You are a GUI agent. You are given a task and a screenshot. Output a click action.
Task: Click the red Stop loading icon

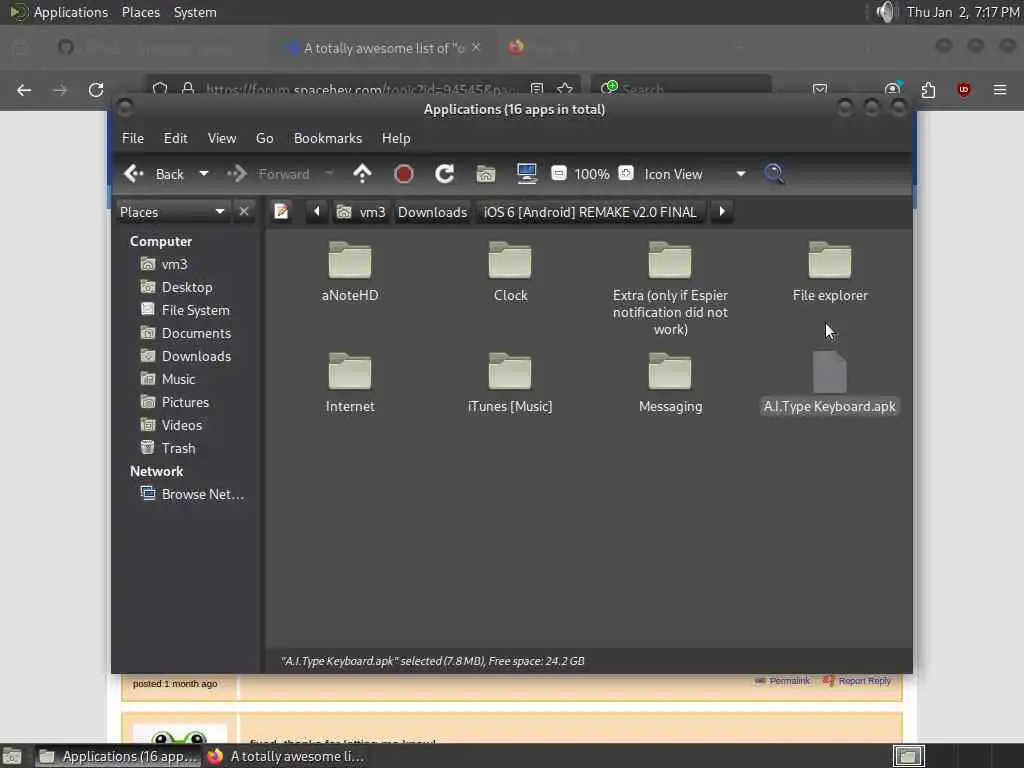click(x=404, y=174)
